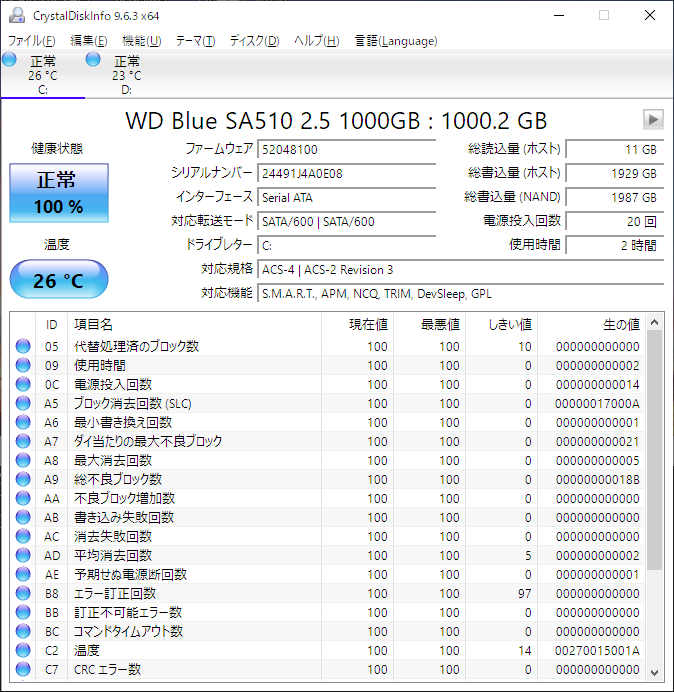
Task: Switch to the C: drive tab label
Action: [43, 90]
